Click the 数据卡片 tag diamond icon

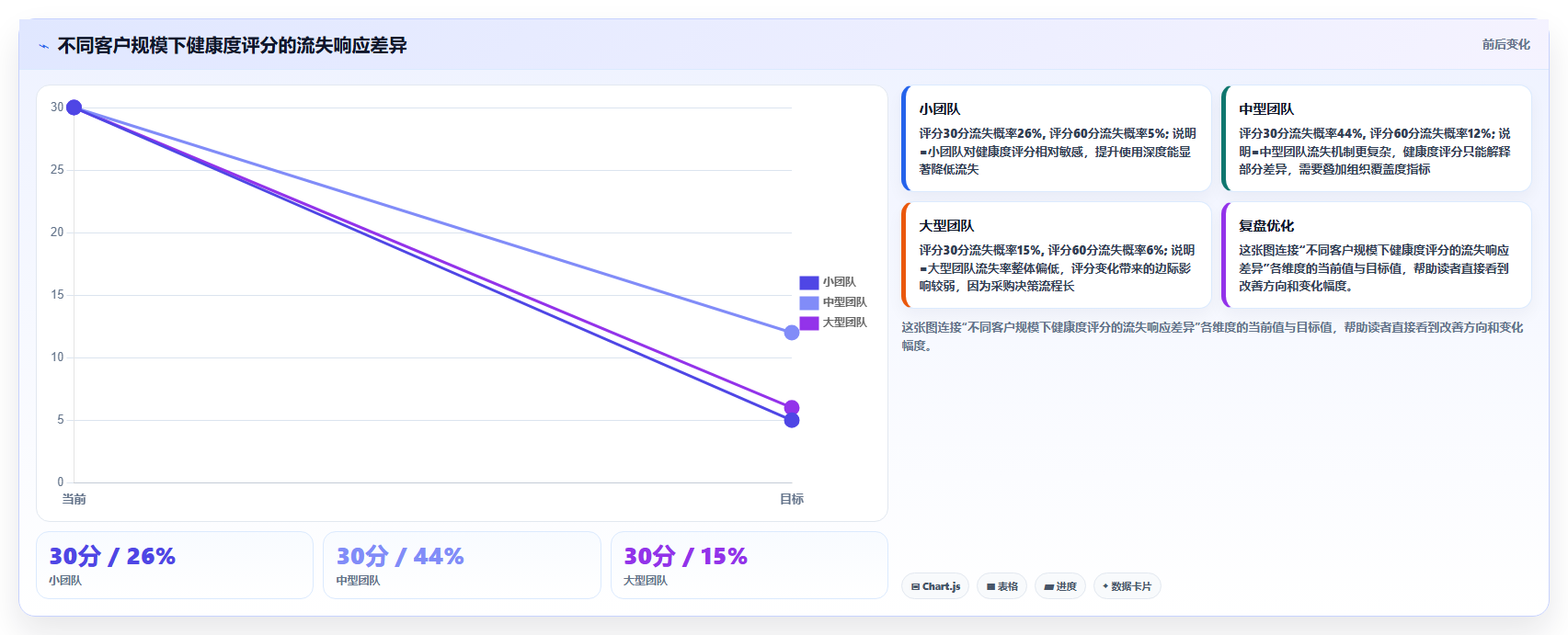[x=1105, y=586]
